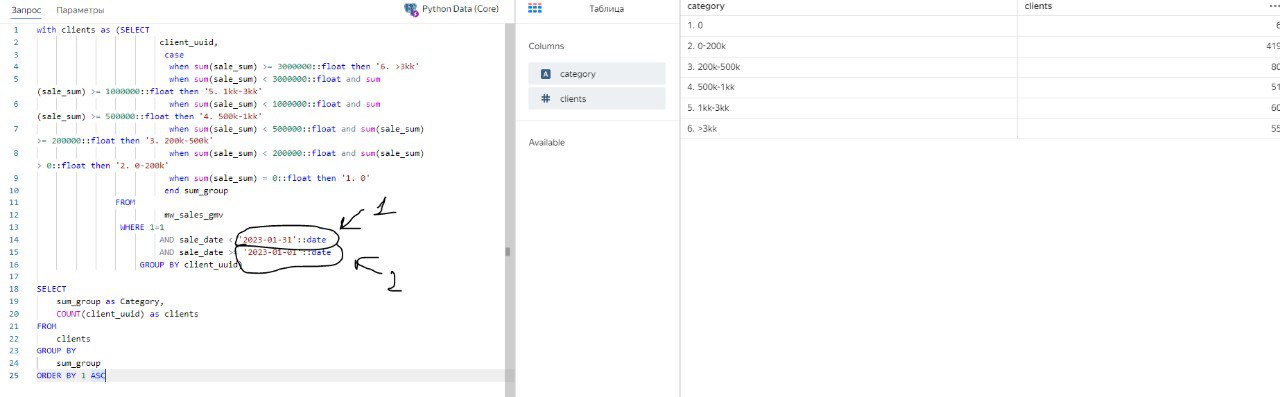Switch to the Запрос tab
The image size is (1280, 397).
26,9
